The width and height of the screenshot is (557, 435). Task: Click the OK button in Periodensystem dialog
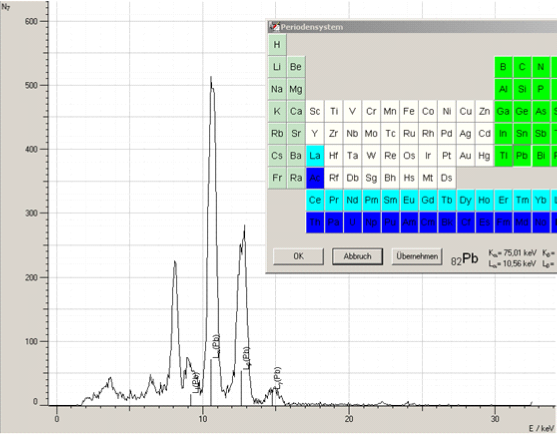click(x=298, y=256)
